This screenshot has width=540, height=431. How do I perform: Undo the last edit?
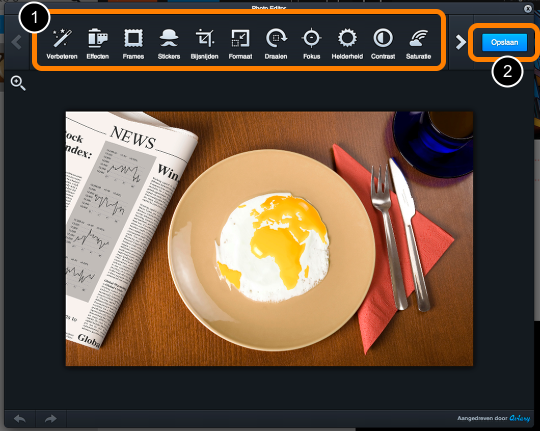(x=20, y=419)
